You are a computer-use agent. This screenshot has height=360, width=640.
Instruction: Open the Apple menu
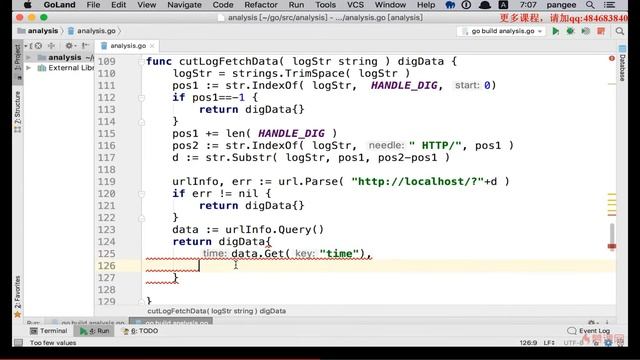[x=27, y=5]
